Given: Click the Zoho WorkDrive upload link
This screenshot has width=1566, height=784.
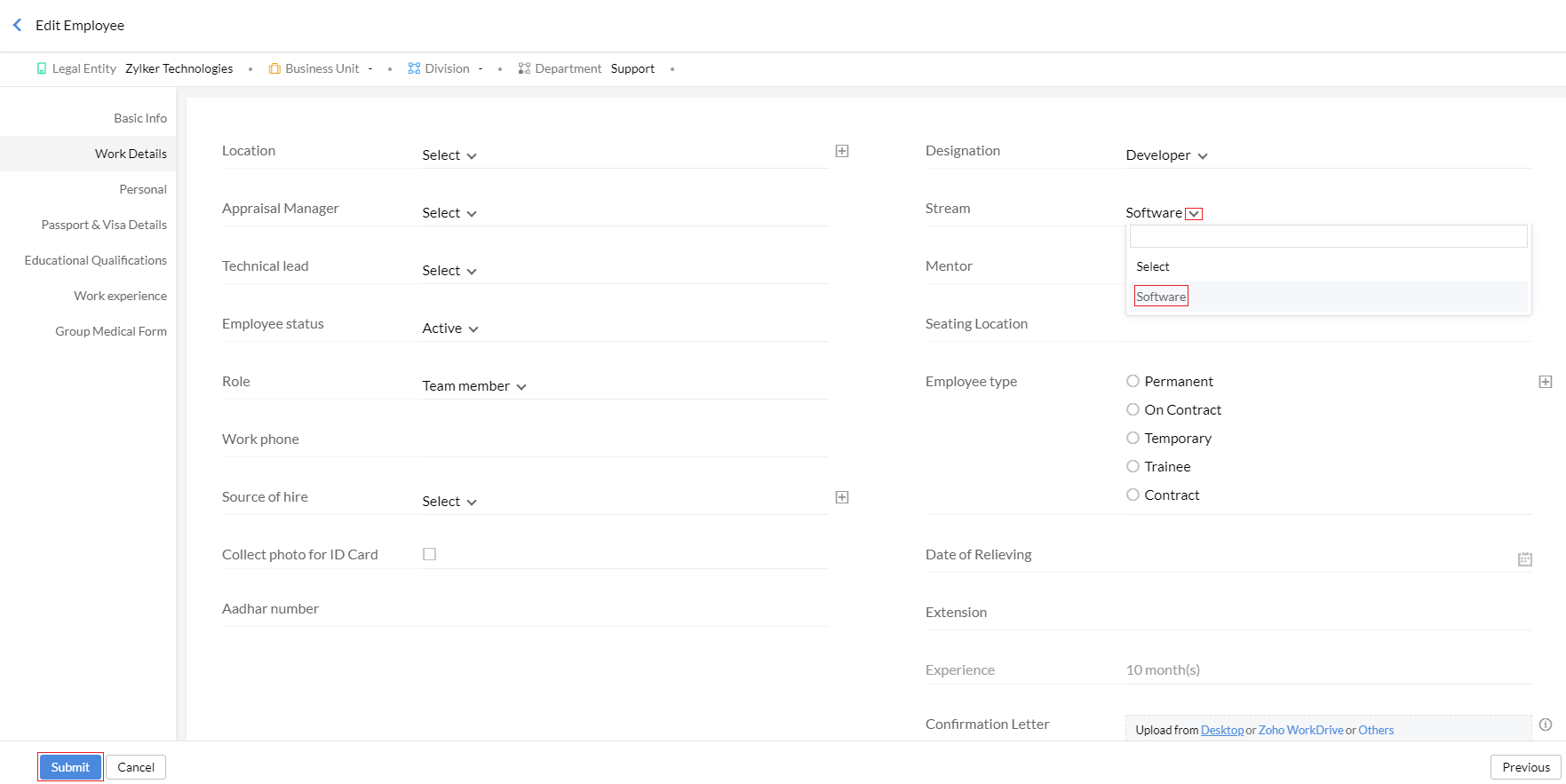Looking at the screenshot, I should 1300,730.
